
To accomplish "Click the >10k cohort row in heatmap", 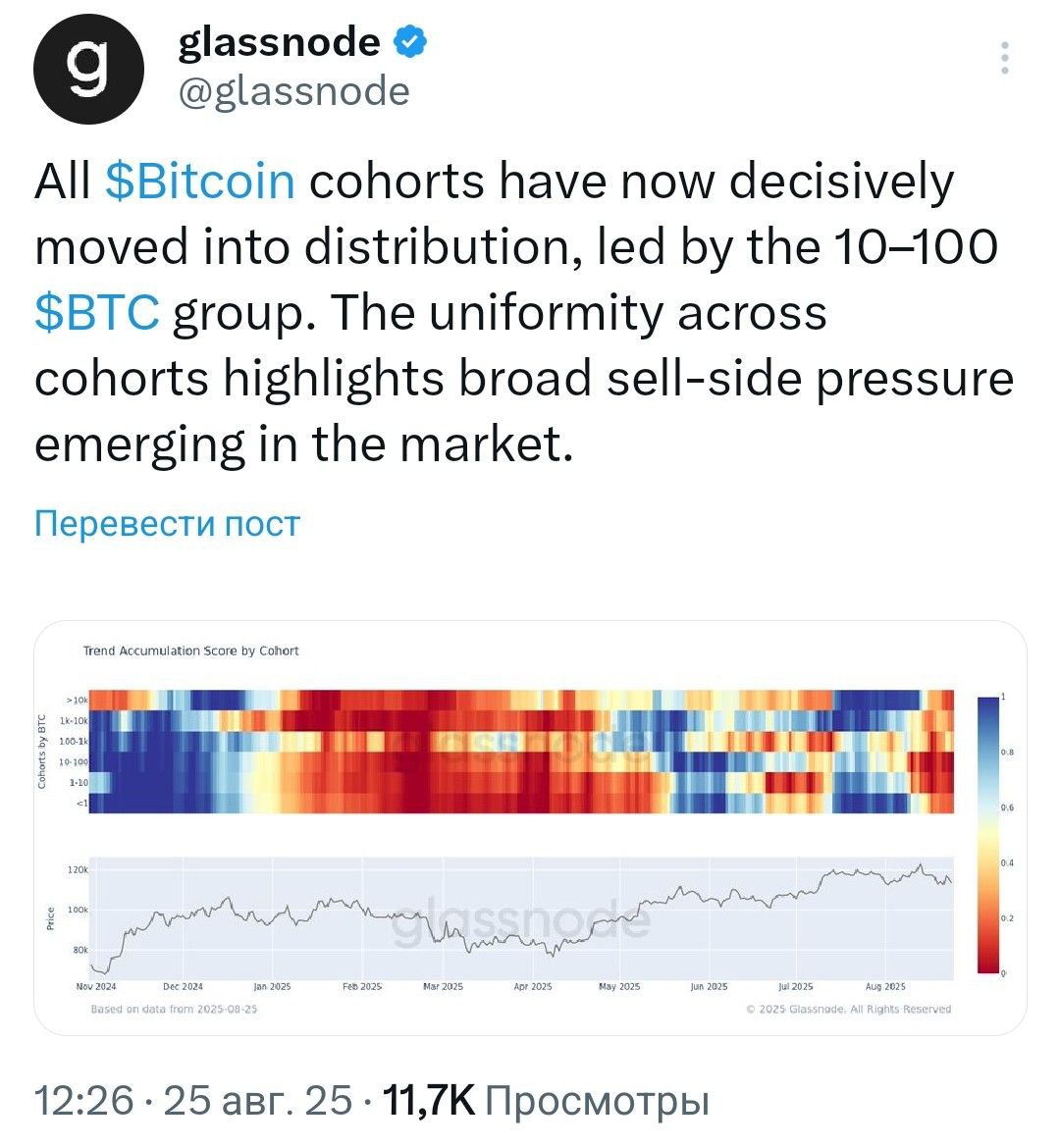I will pyautogui.click(x=521, y=700).
